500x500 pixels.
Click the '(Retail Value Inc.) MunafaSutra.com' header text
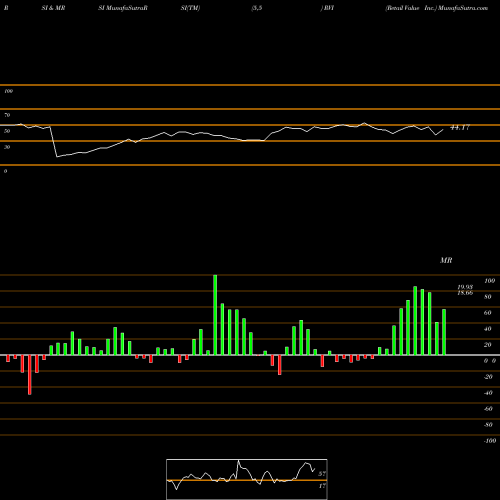pyautogui.click(x=437, y=8)
